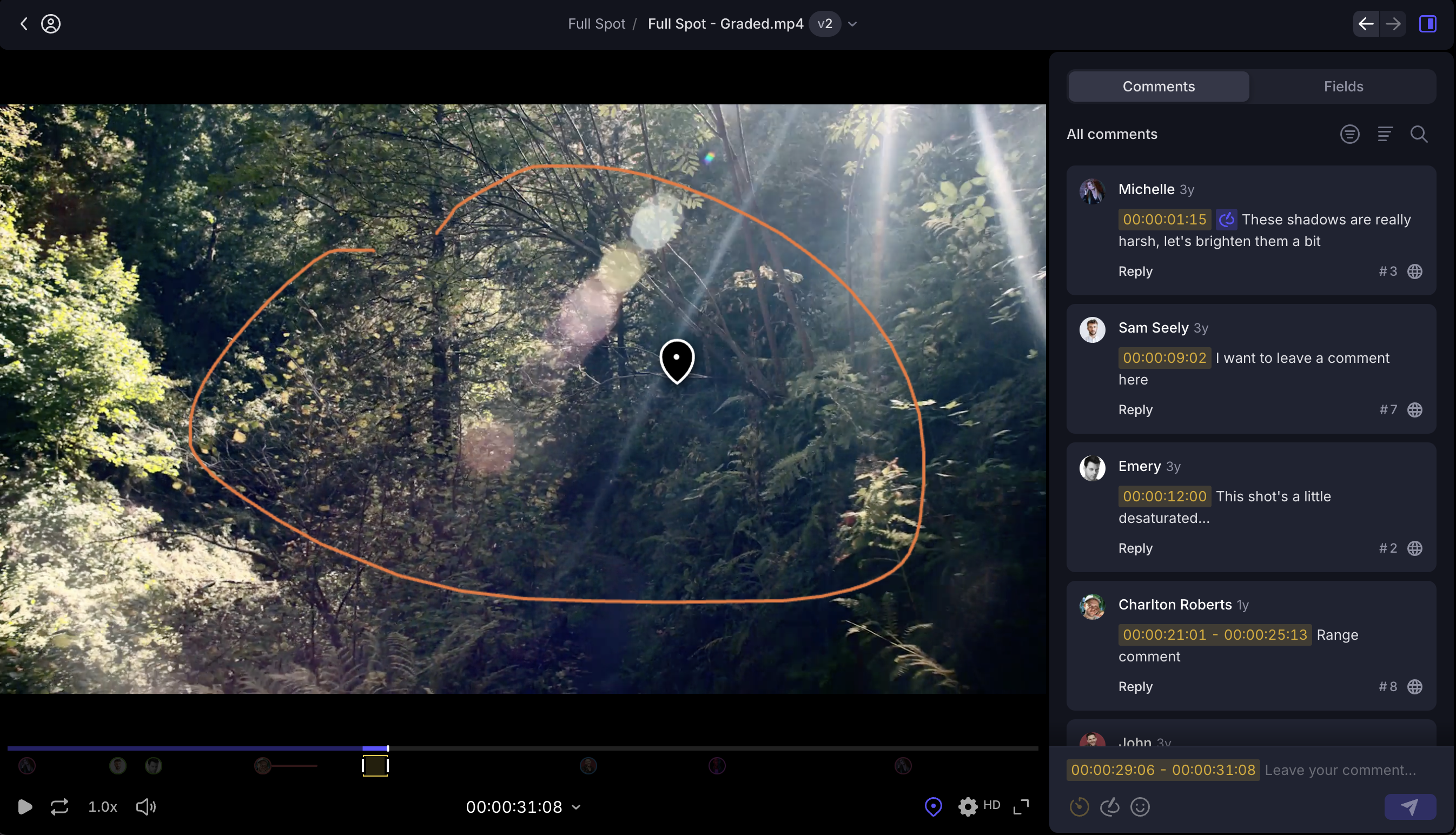Click the play button

click(25, 807)
